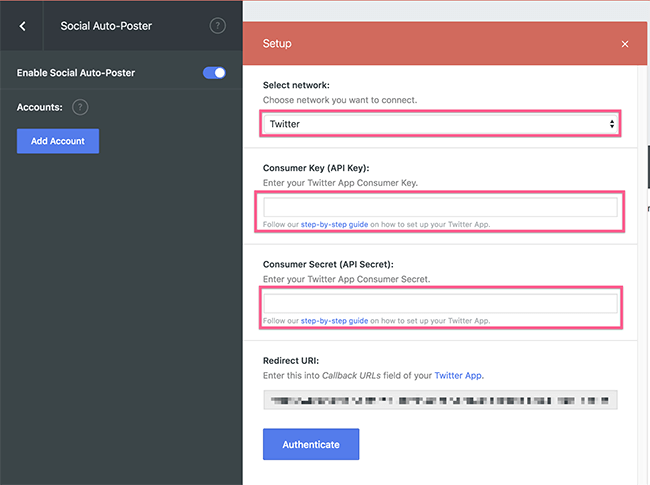Click 'Enter your Twitter App Consumer Secret.' text
Viewport: 650px width, 485px height.
[x=347, y=279]
